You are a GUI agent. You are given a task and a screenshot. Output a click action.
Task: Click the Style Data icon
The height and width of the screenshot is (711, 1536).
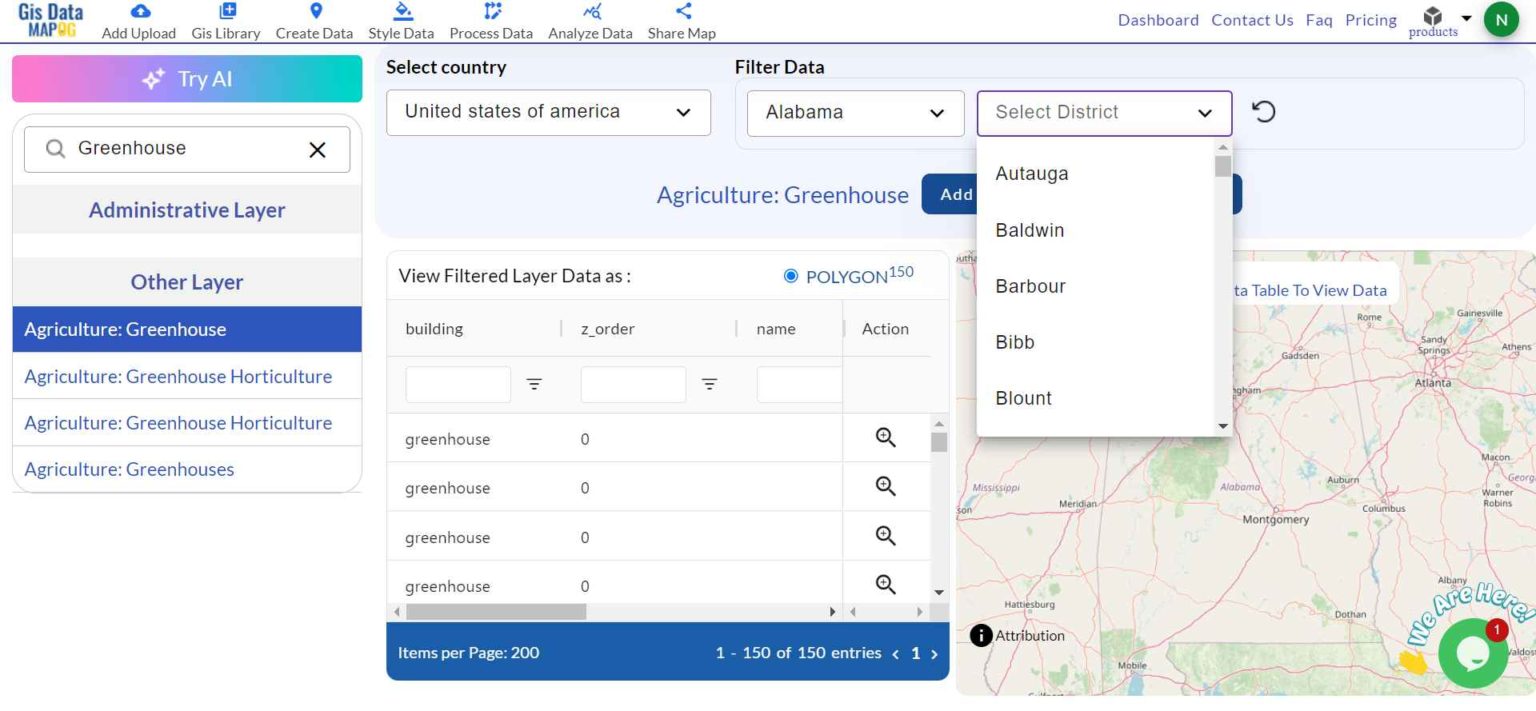pos(400,11)
